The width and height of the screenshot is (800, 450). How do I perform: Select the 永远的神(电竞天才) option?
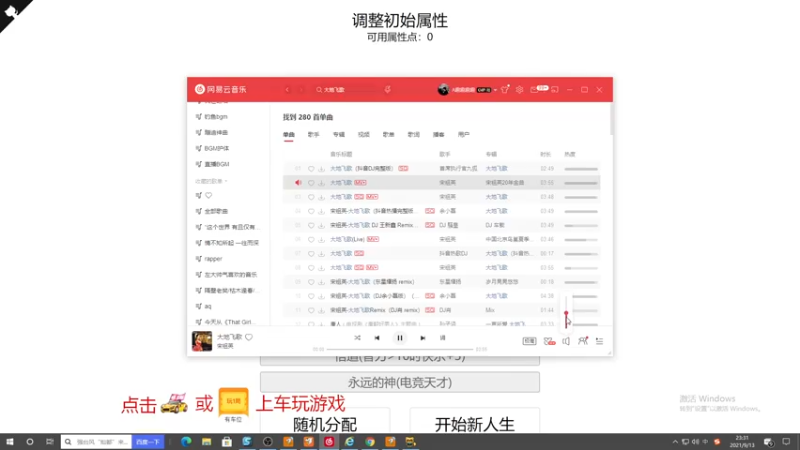[x=400, y=382]
